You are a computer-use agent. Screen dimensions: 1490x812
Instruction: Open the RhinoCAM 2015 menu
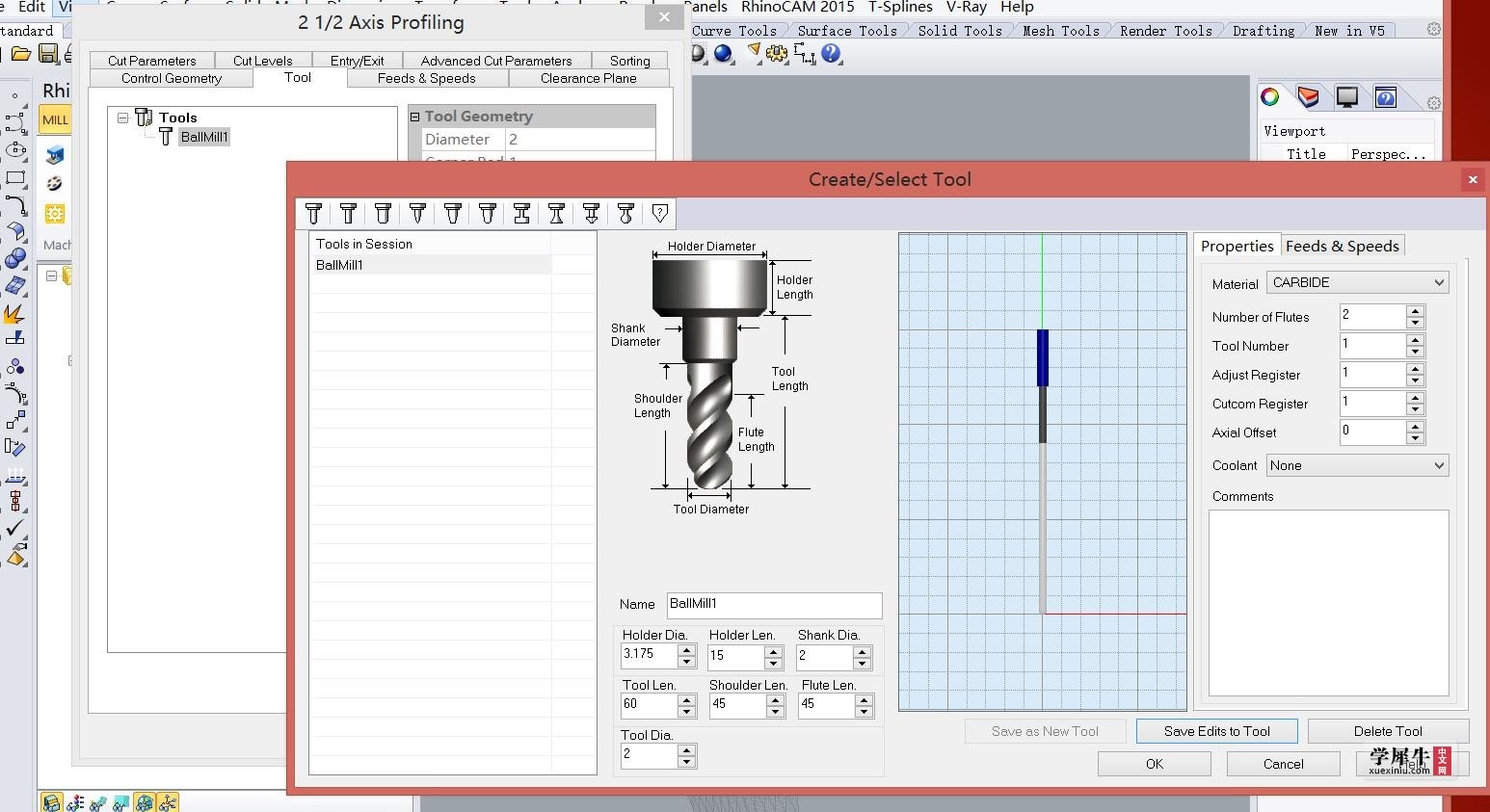(798, 7)
